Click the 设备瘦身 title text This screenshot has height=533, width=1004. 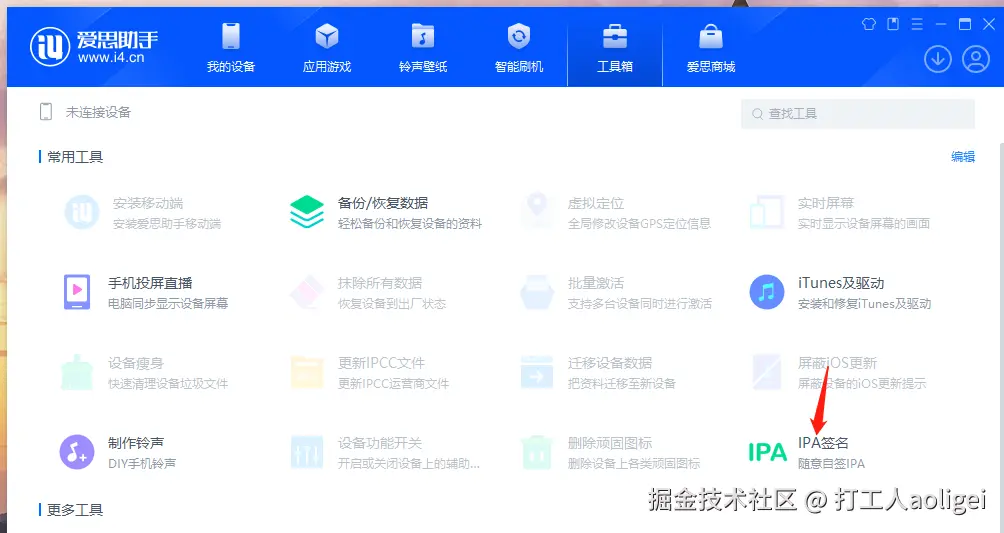[x=136, y=363]
